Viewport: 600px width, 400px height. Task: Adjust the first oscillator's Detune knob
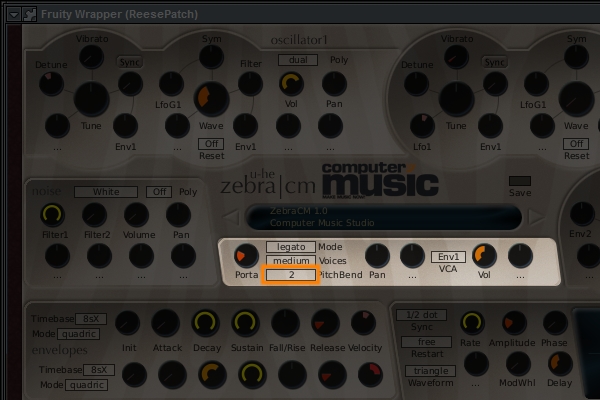[51, 84]
